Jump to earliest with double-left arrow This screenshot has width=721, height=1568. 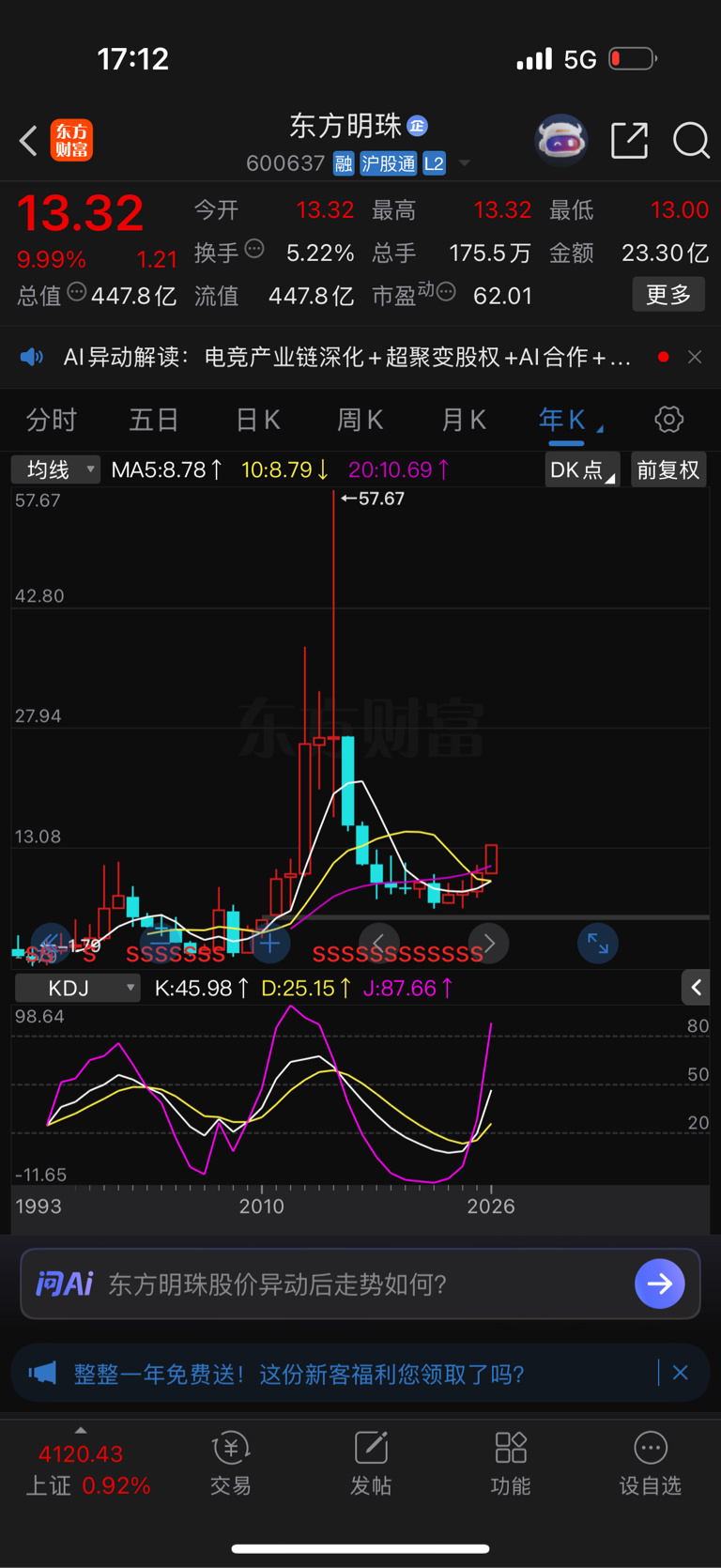click(51, 942)
